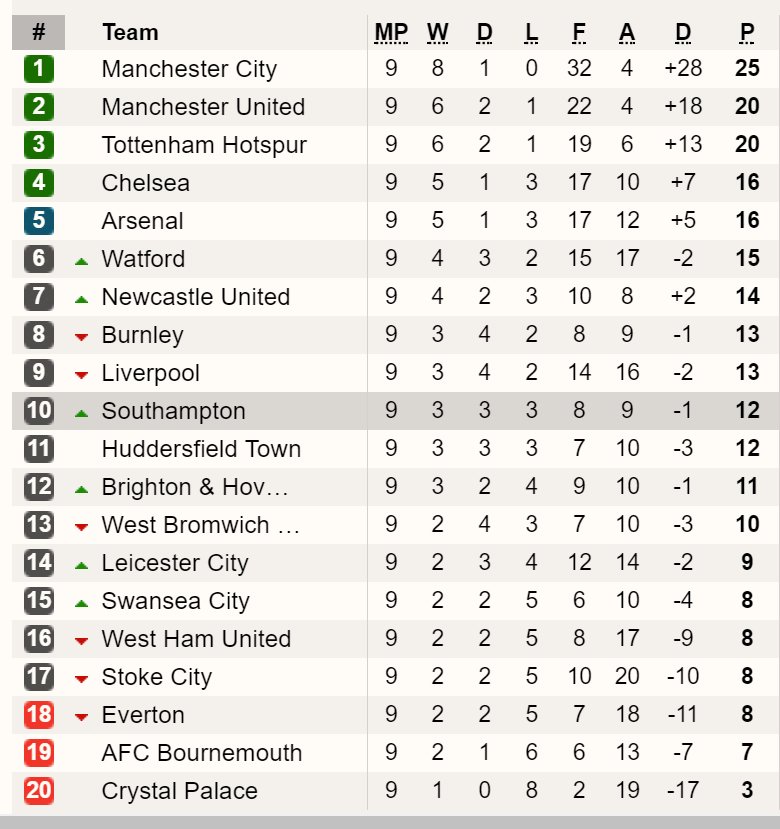This screenshot has height=829, width=780.
Task: Click the horizontal scrollbar at bottom
Action: (390, 823)
